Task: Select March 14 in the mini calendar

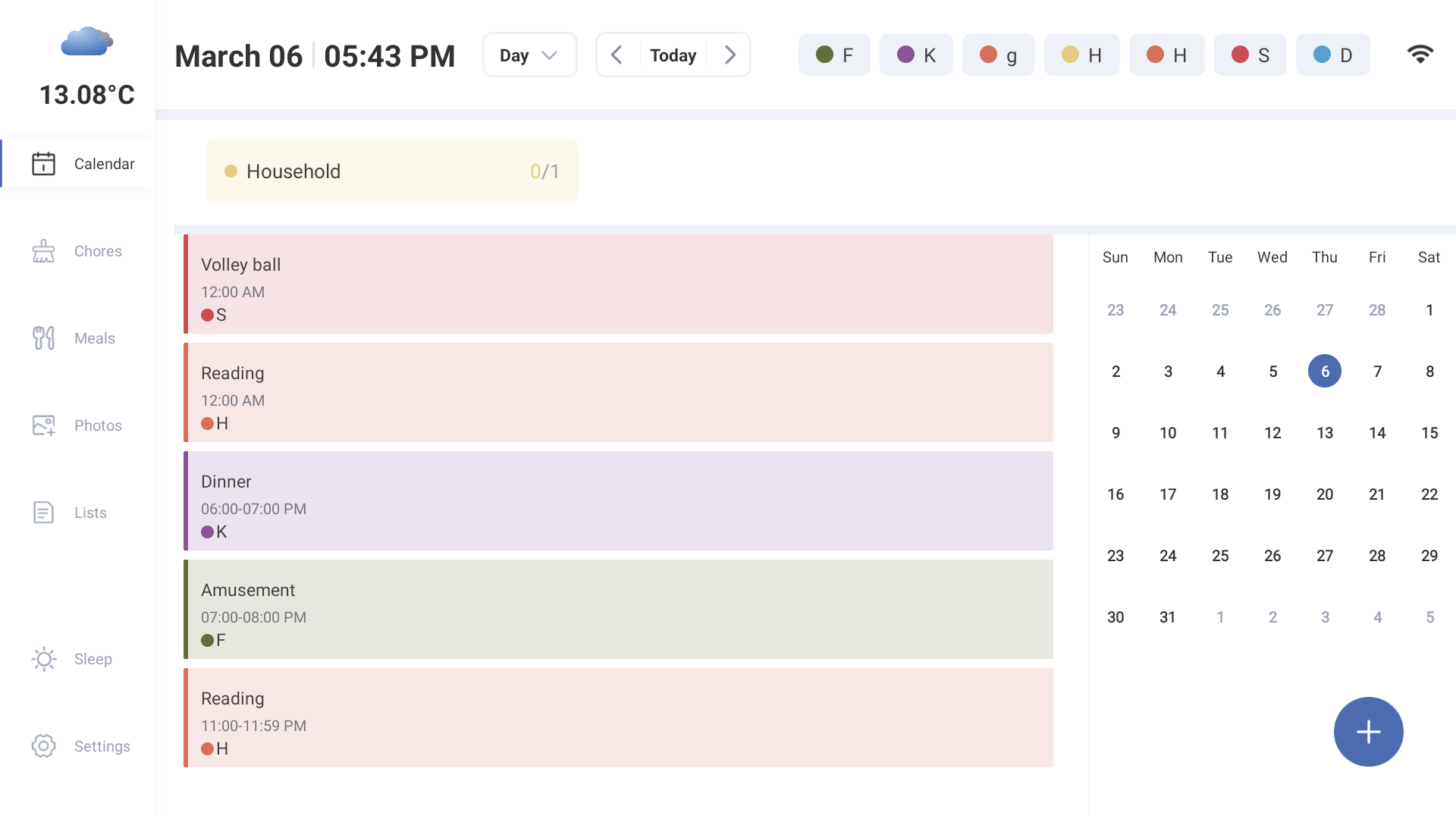Action: click(1377, 433)
